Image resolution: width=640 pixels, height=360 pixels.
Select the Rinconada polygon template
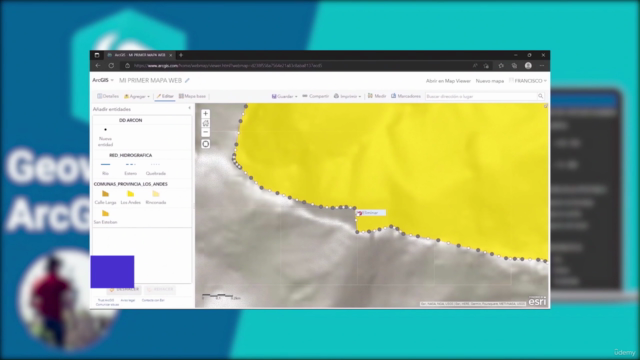click(156, 197)
